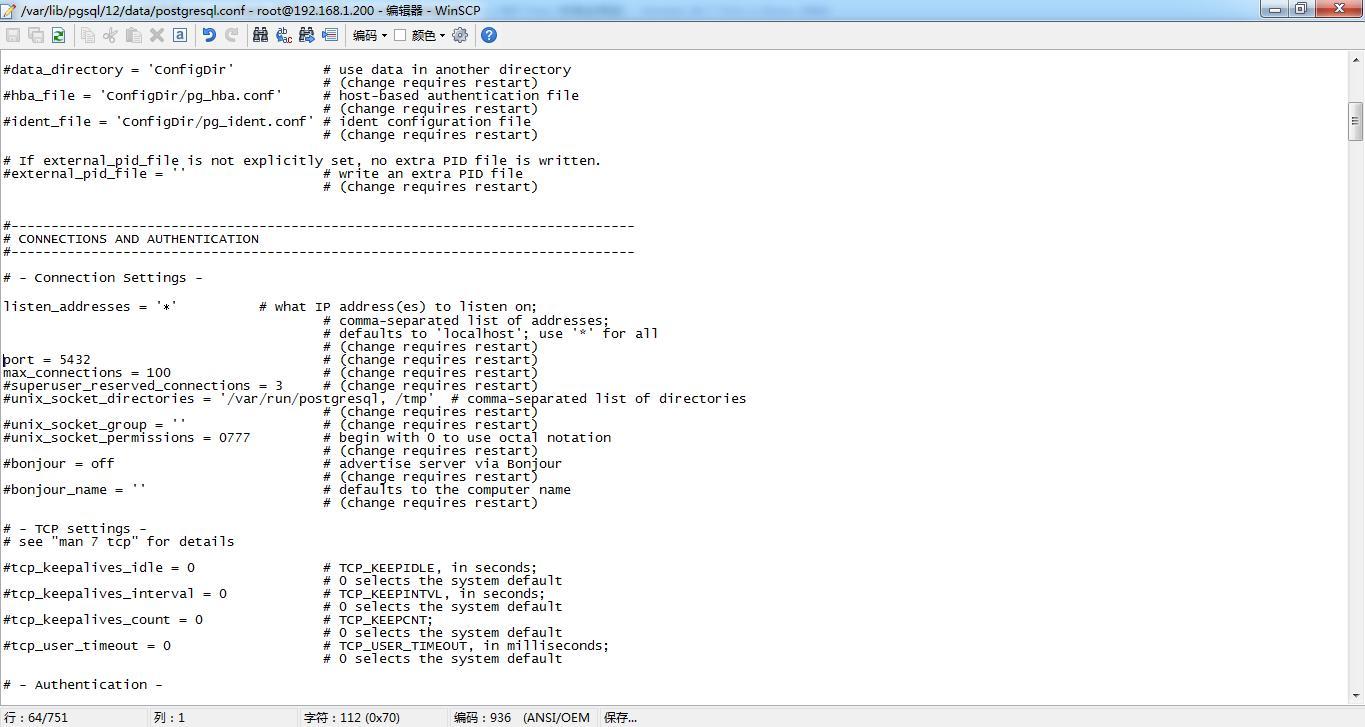Click the scrollbar down arrow

[x=1356, y=695]
